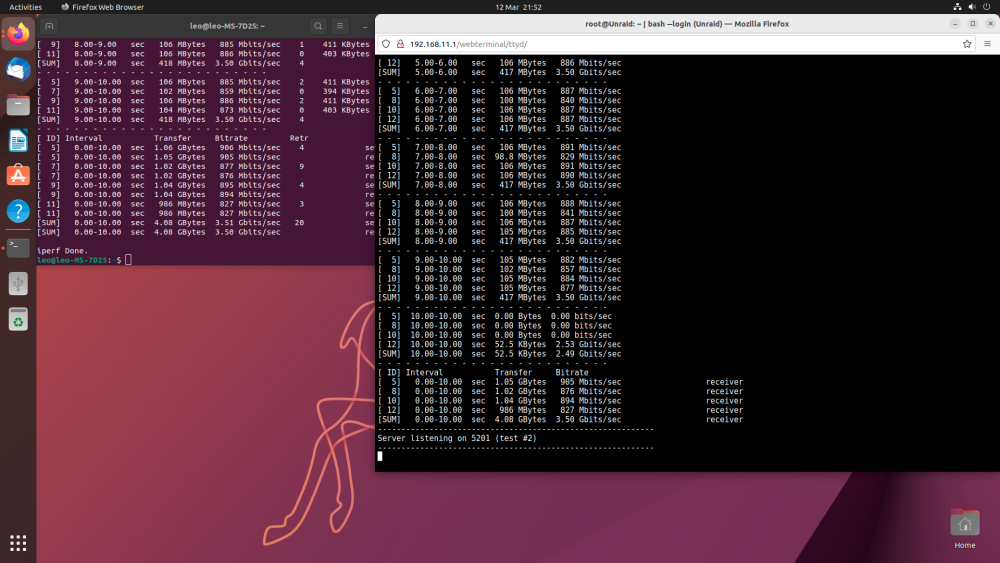Open clock calendar showing 12 Mar 21:52

518,7
